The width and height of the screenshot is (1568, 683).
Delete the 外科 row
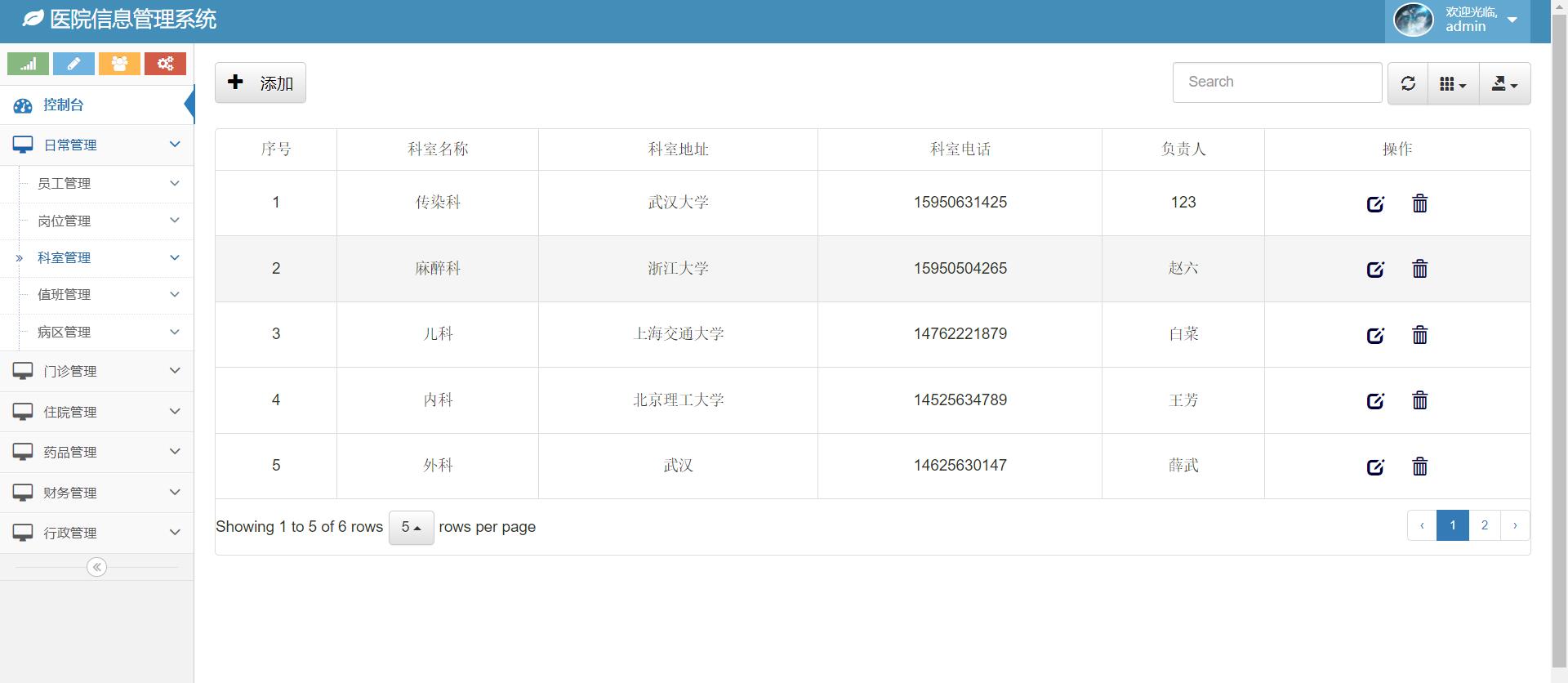coord(1419,466)
